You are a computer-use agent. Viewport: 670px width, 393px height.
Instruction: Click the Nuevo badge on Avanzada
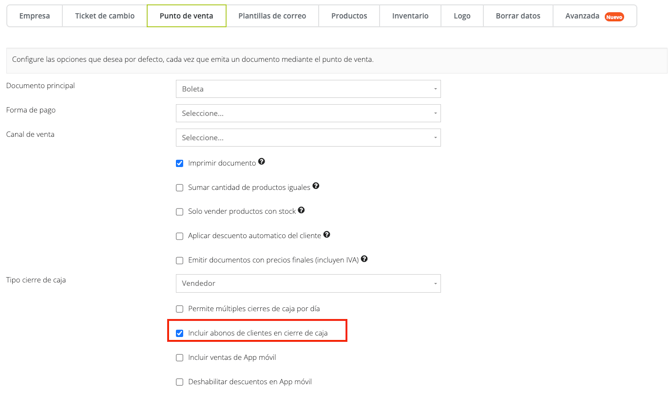[x=614, y=17]
